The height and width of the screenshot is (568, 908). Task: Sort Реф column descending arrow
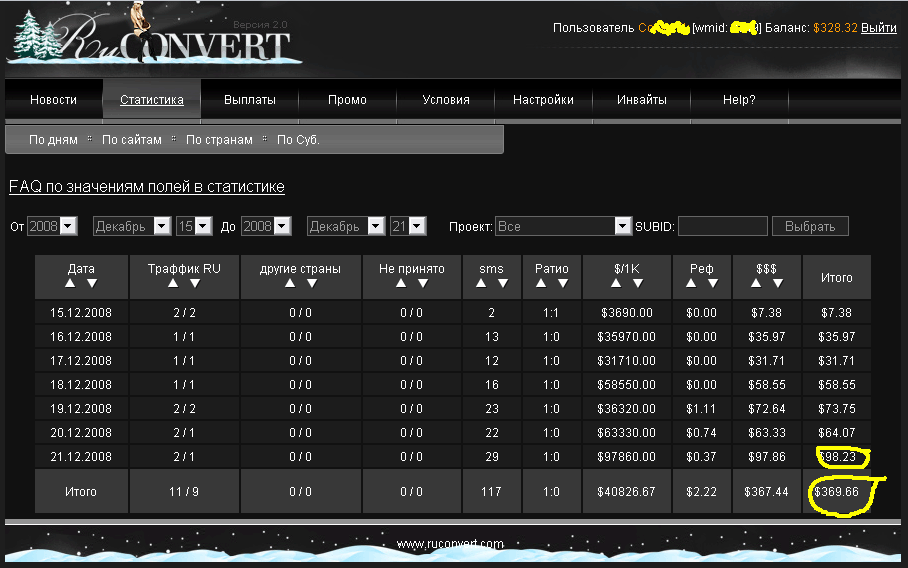[712, 284]
